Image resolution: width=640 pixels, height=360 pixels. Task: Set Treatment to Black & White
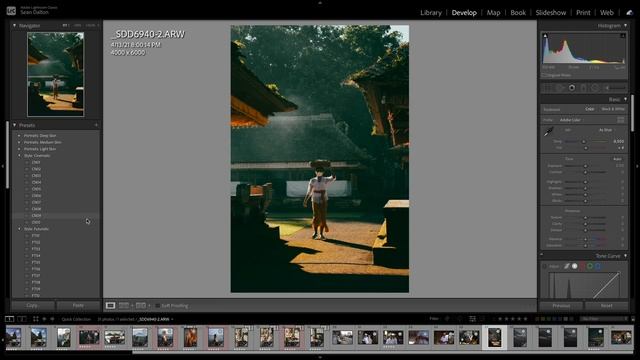coord(613,109)
